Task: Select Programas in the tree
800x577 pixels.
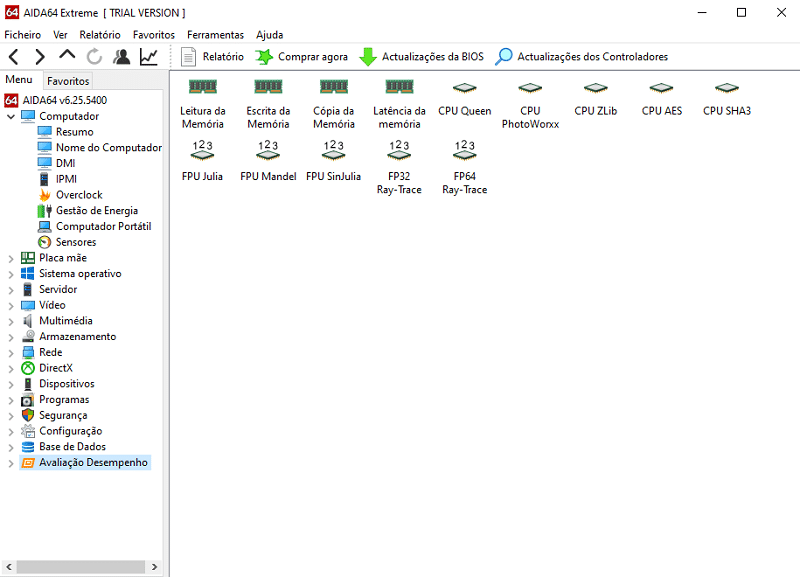Action: tap(64, 399)
